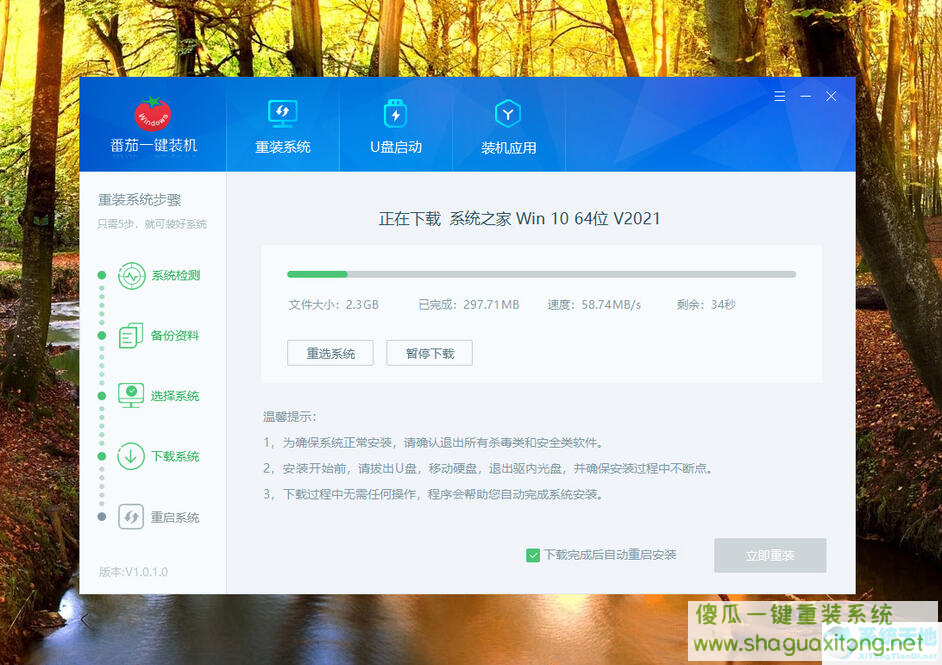Click the 速度: 58.74MB/s text

594,305
